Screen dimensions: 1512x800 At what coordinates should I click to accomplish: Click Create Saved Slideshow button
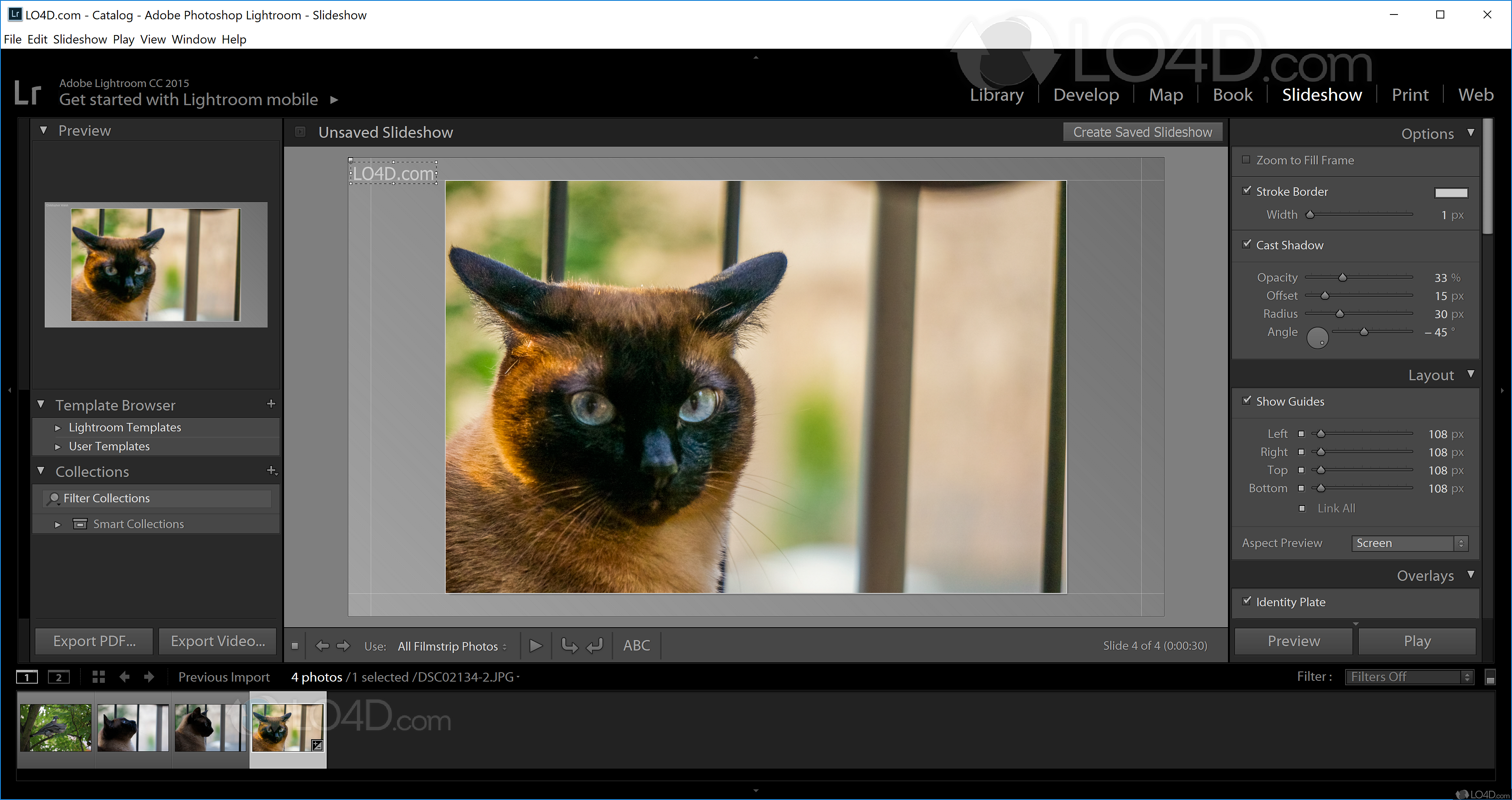[x=1142, y=132]
